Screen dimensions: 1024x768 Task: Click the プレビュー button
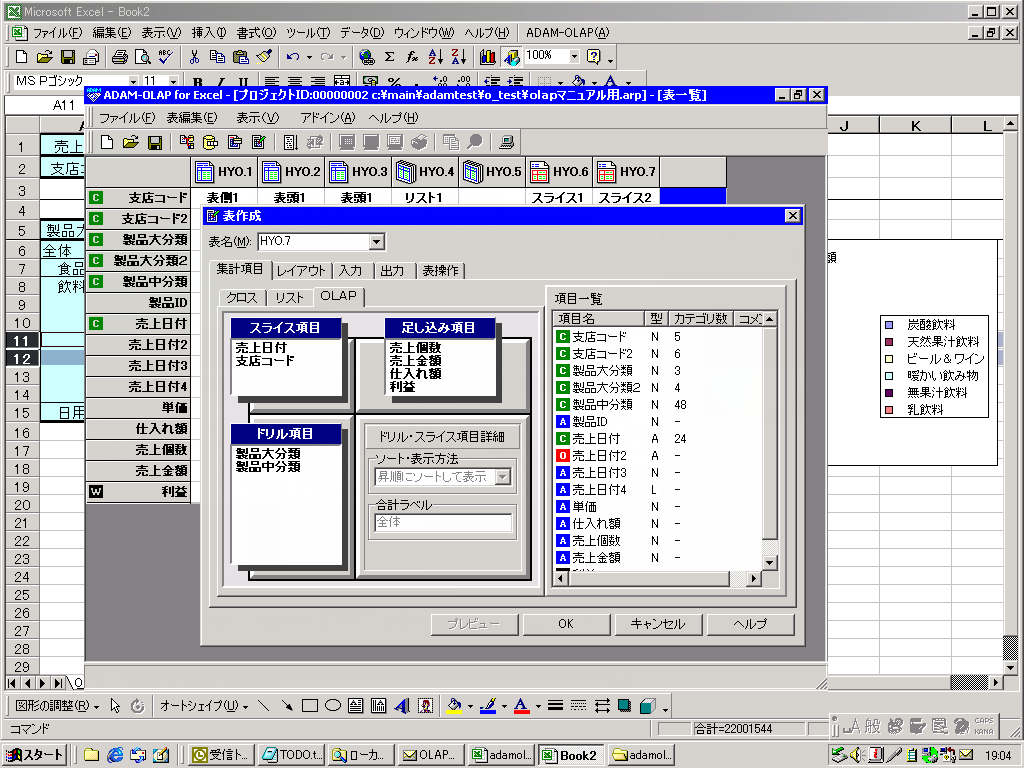click(473, 624)
